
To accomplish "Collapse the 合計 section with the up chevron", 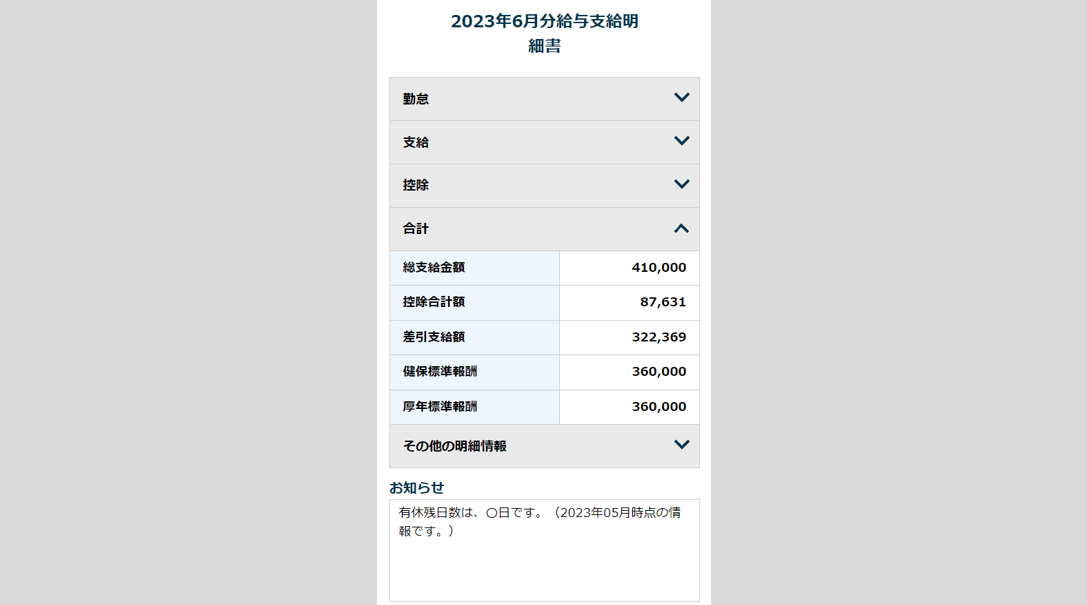I will click(682, 228).
